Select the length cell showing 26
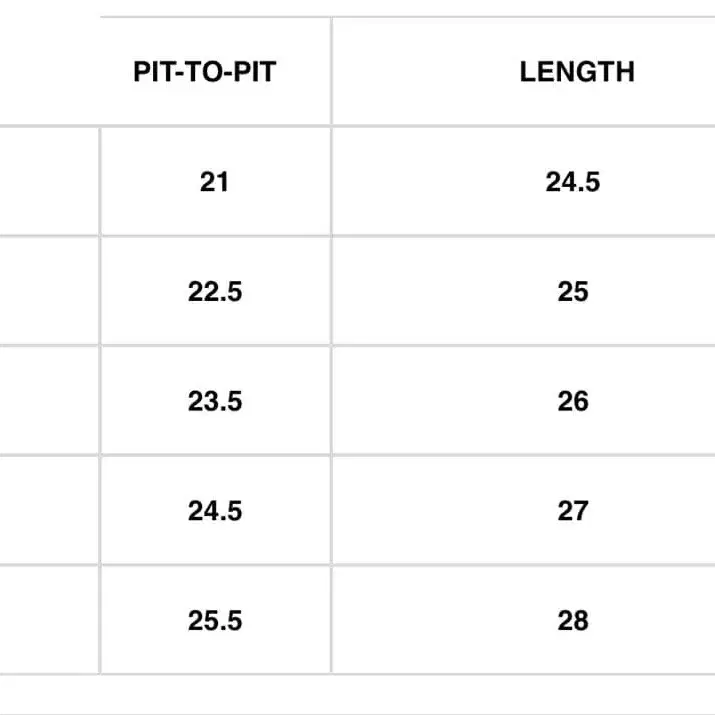Image resolution: width=715 pixels, height=715 pixels. (523, 400)
